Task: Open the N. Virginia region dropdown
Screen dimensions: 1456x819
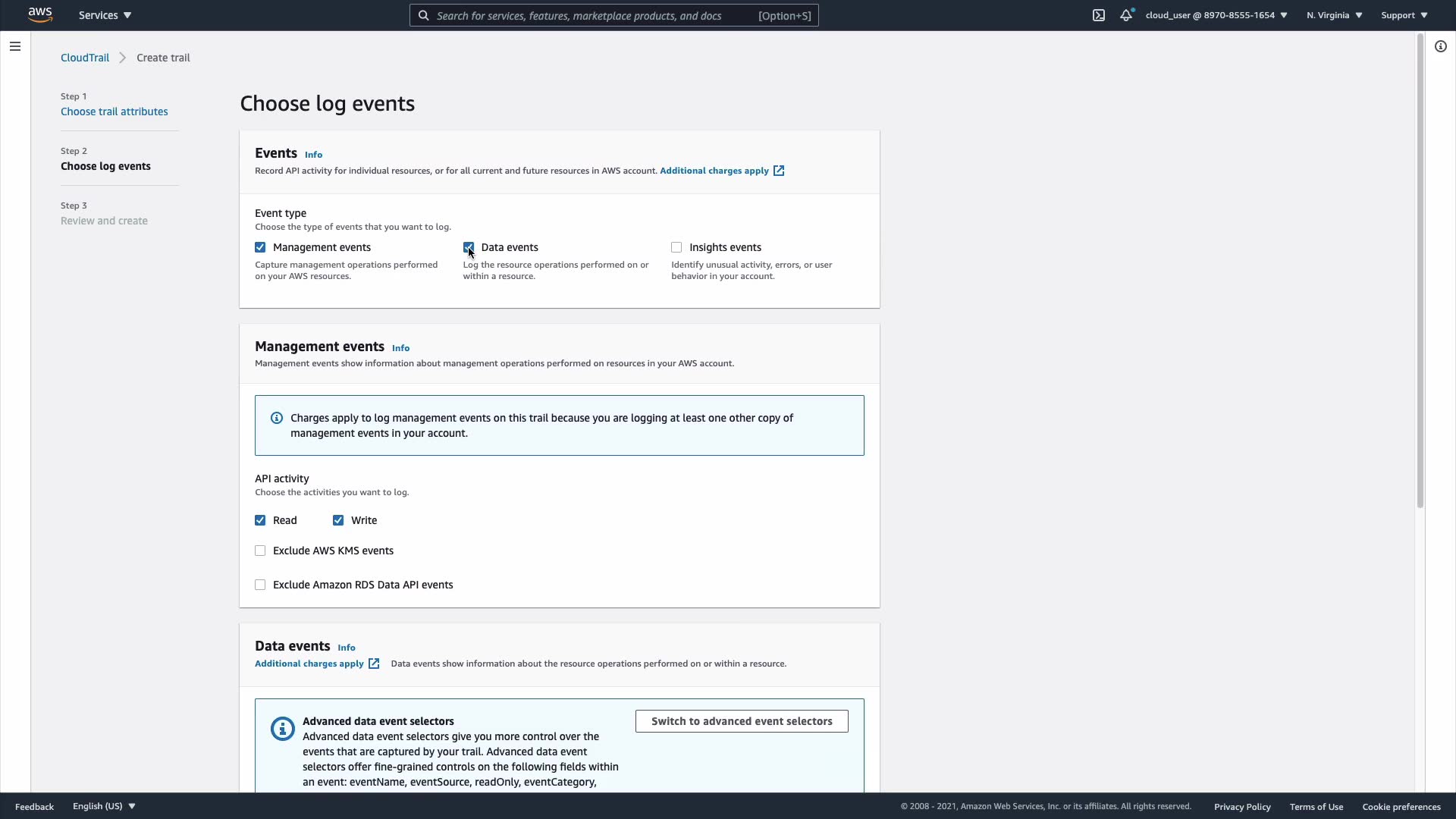Action: pyautogui.click(x=1334, y=15)
